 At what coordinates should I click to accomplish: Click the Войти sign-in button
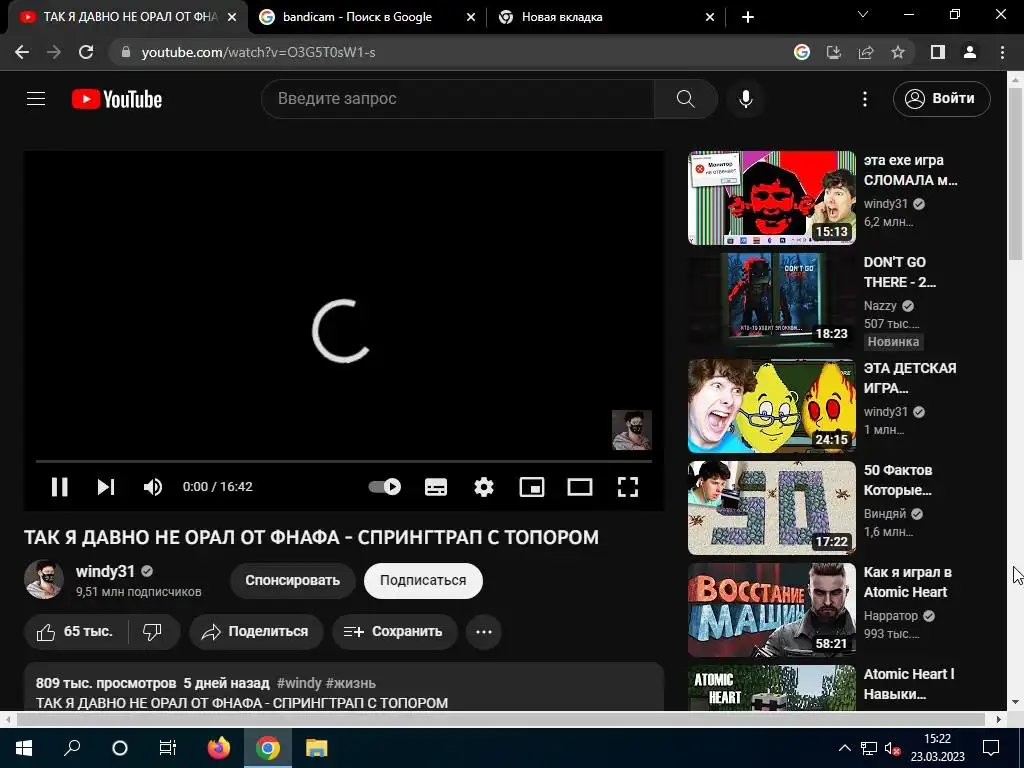click(x=941, y=99)
